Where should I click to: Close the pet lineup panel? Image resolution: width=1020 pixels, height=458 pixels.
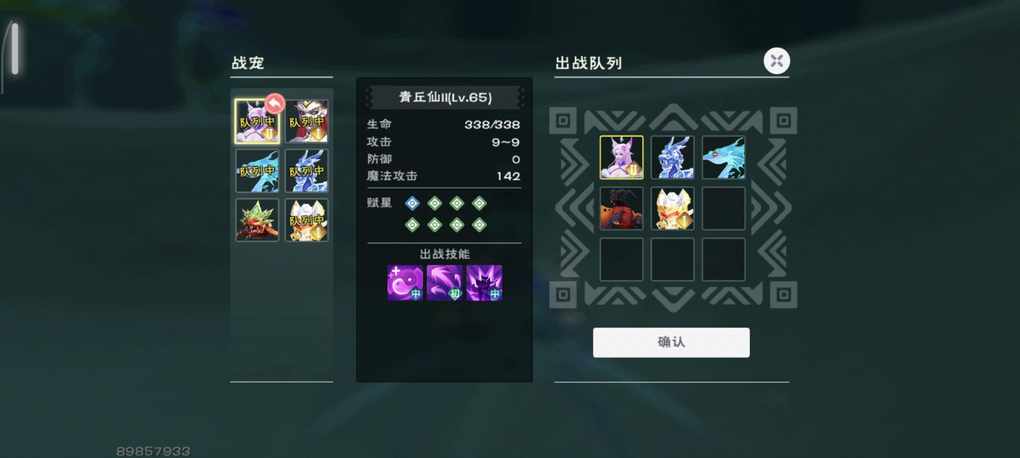(x=777, y=61)
